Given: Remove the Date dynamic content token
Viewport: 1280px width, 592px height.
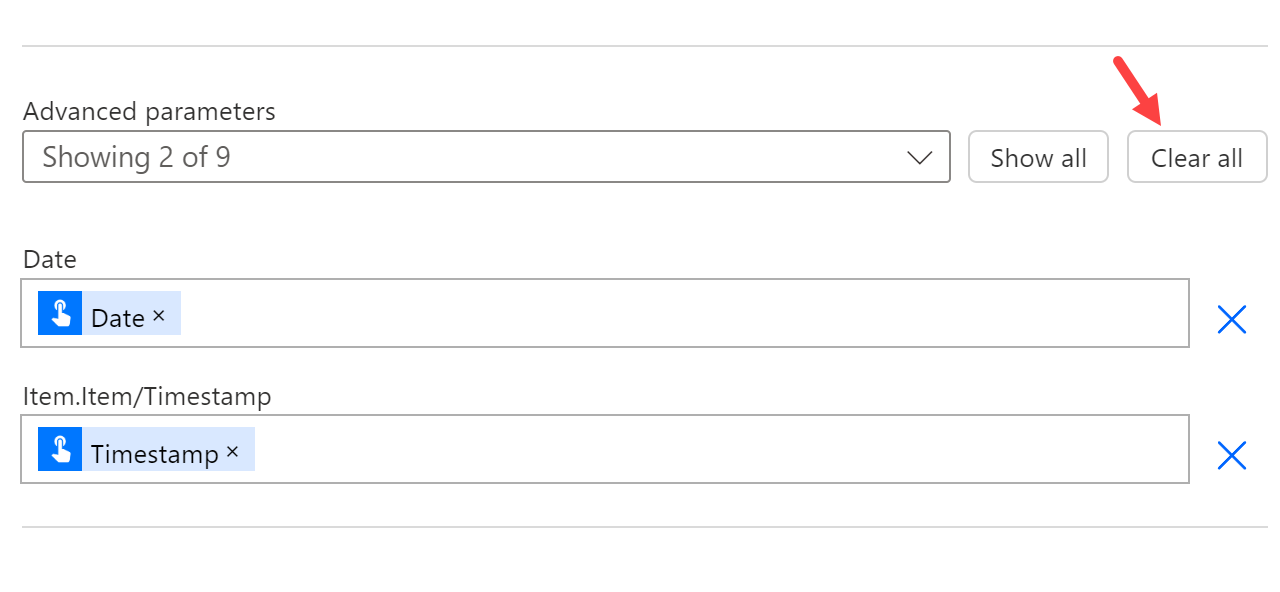Looking at the screenshot, I should coord(158,316).
